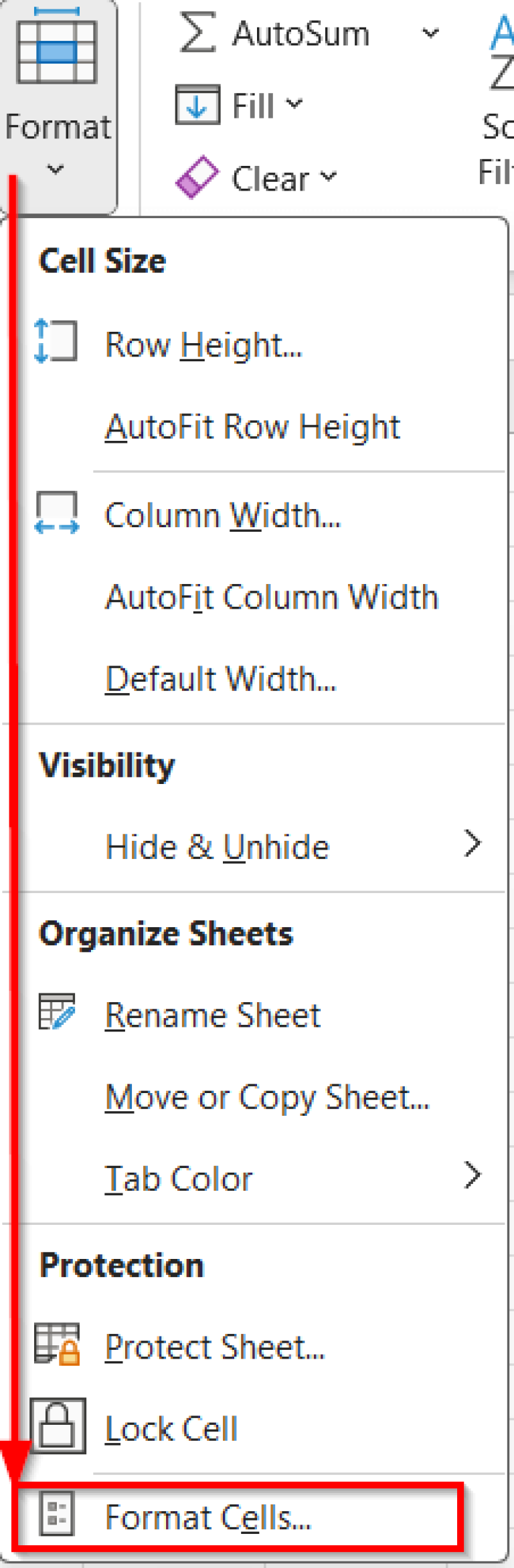Click Move or Copy Sheet
Viewport: 514px width, 1568px height.
tap(267, 1097)
